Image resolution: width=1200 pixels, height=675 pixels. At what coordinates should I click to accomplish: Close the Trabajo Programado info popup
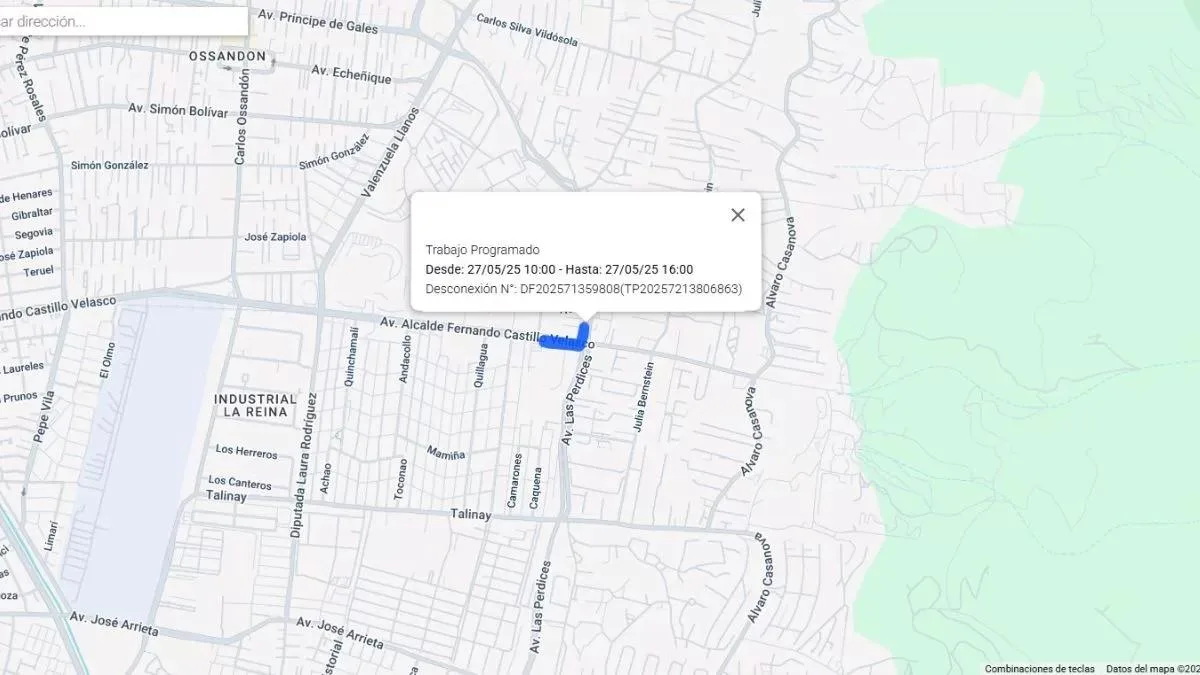tap(738, 215)
